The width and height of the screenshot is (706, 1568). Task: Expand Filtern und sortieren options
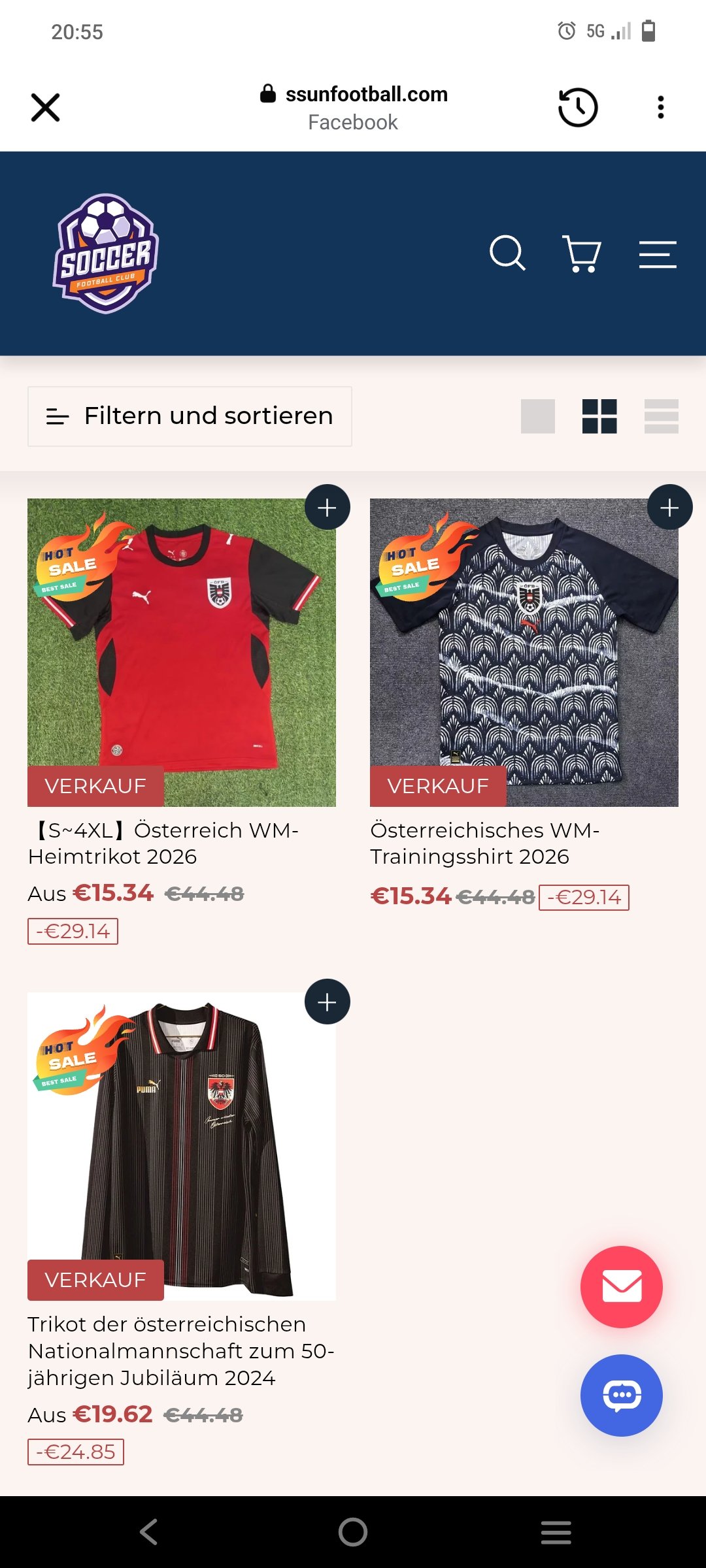(190, 416)
